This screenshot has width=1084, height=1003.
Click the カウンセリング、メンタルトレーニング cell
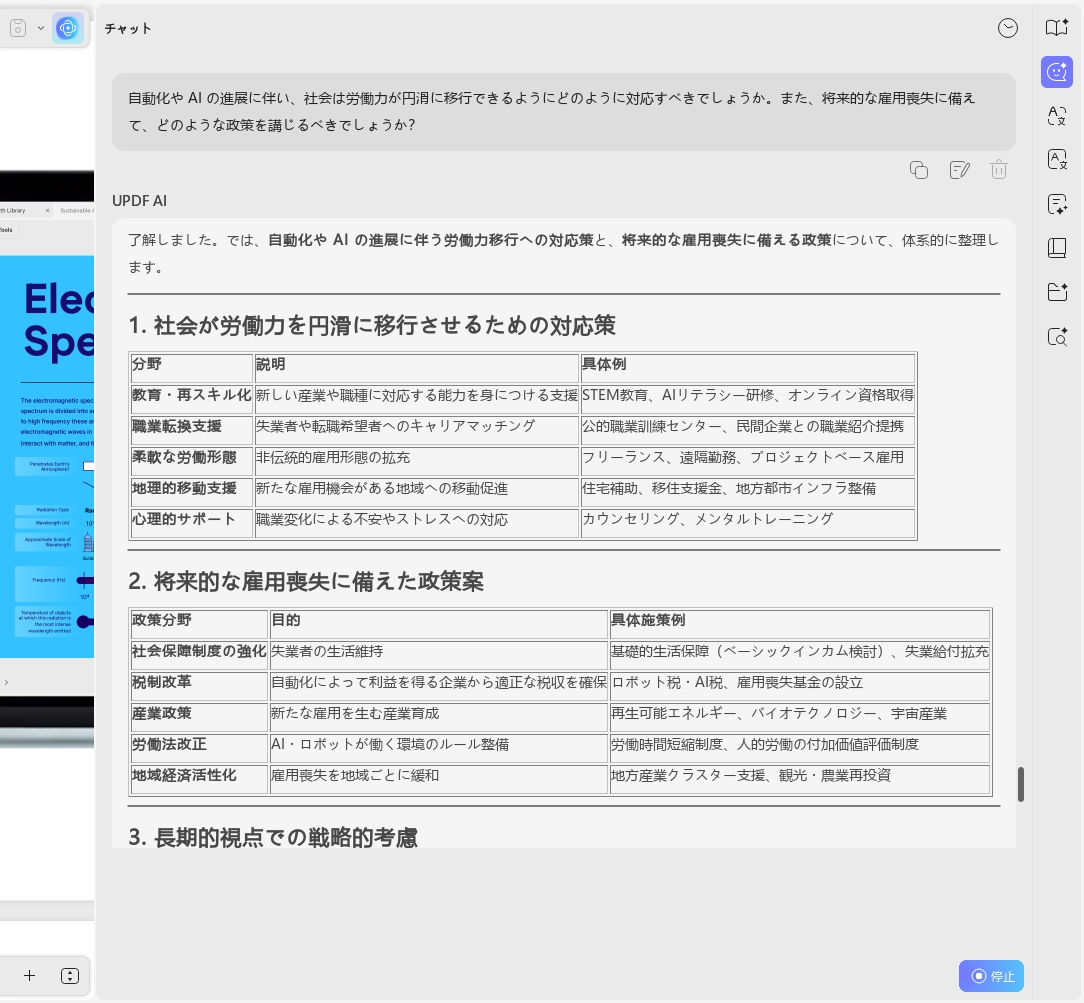point(748,522)
